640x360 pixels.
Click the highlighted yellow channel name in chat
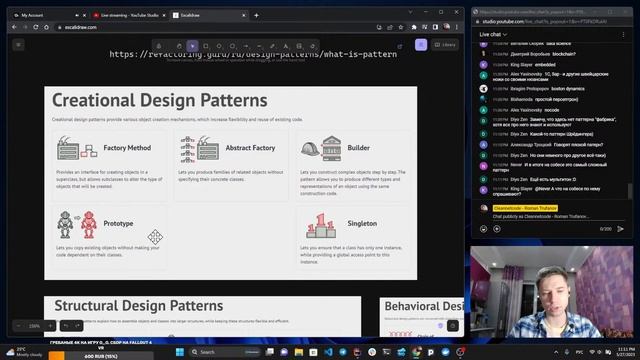click(x=525, y=208)
